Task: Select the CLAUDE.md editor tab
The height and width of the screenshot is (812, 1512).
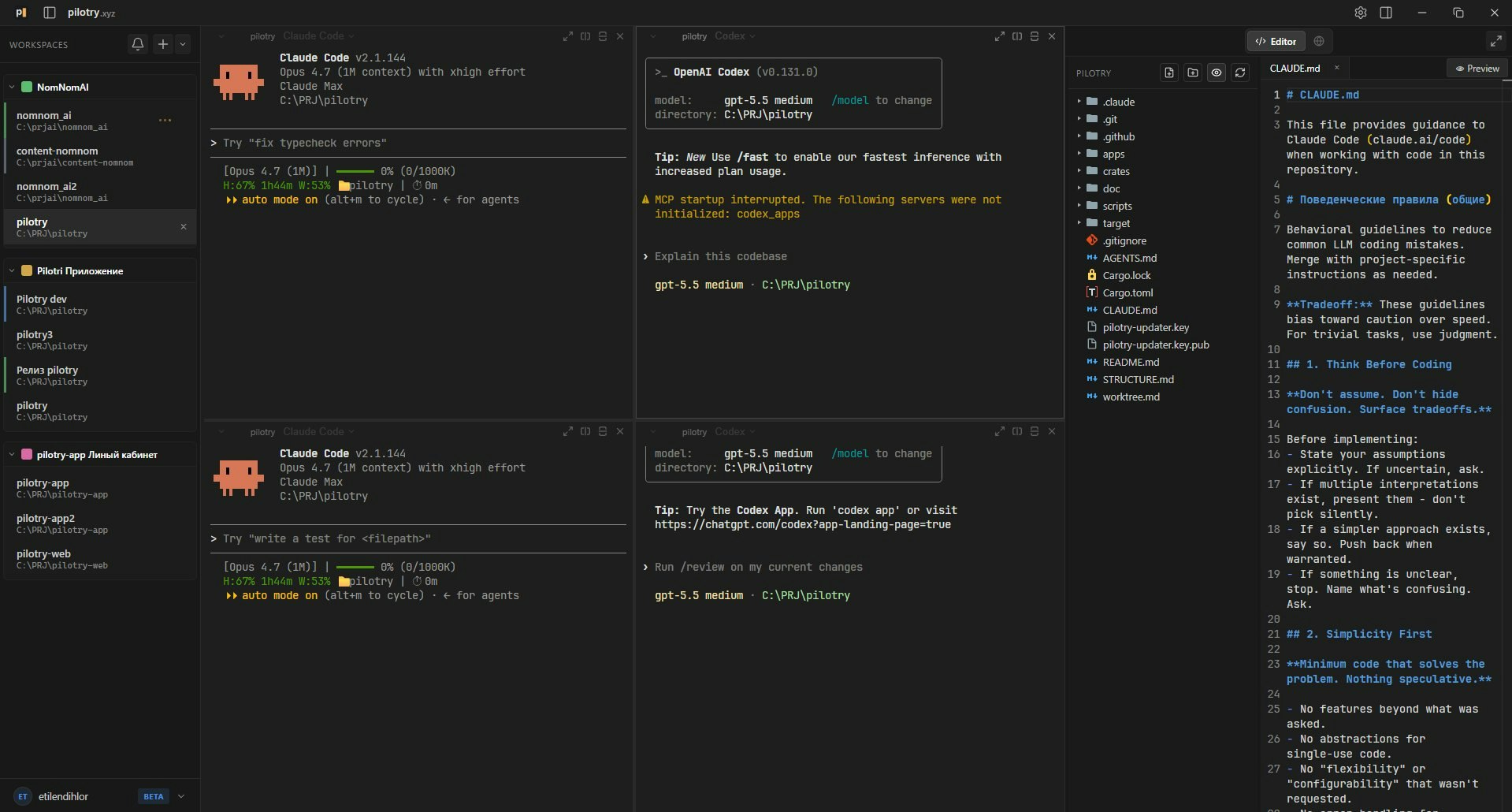Action: coord(1295,68)
